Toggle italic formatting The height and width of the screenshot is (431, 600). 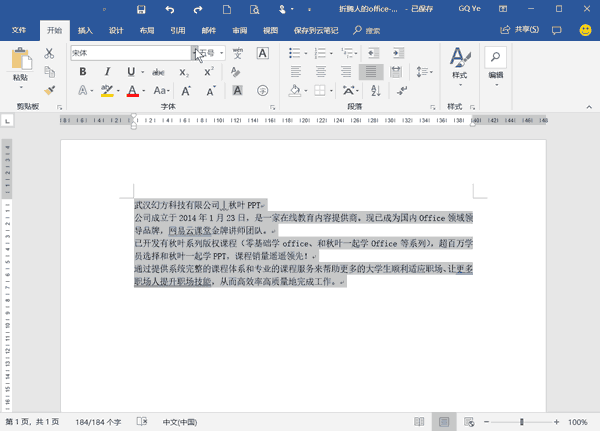(x=108, y=72)
